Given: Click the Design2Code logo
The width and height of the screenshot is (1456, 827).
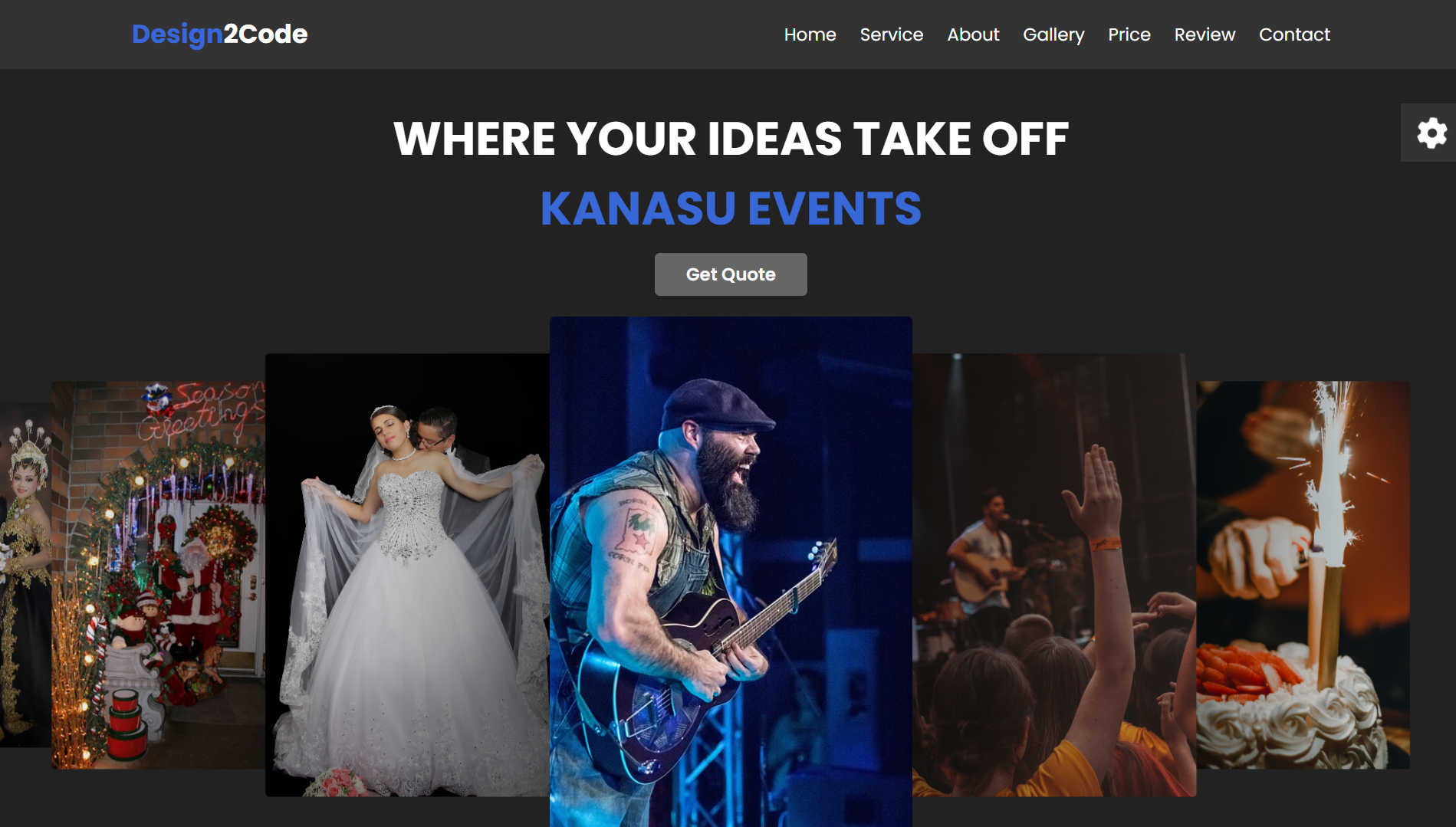Looking at the screenshot, I should pos(219,34).
